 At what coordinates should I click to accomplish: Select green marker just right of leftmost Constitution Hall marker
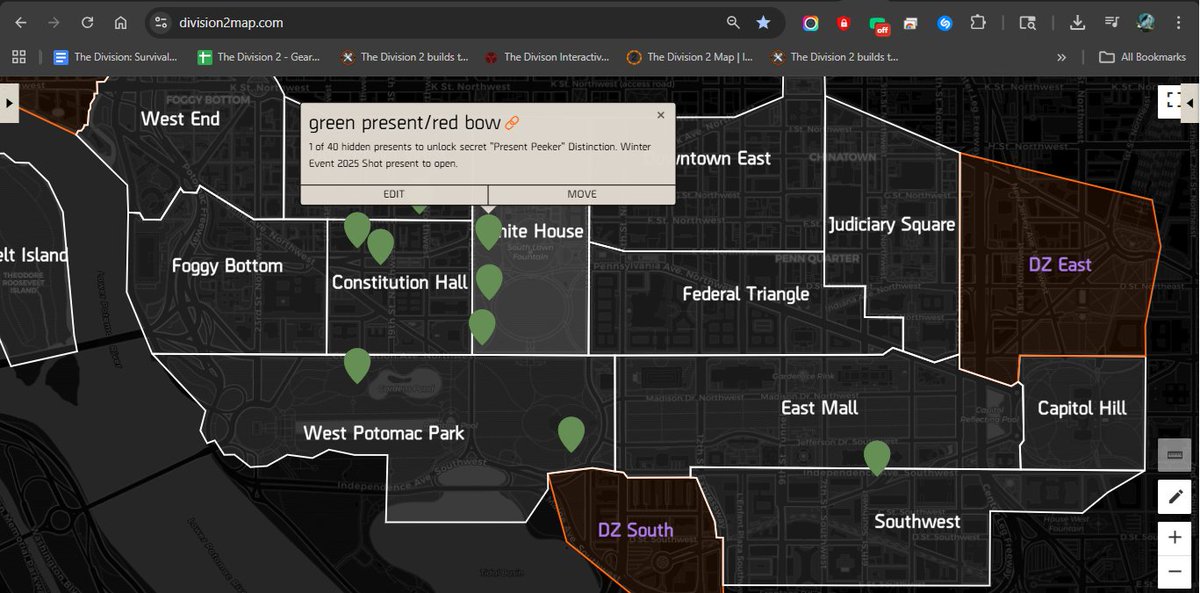[x=380, y=246]
